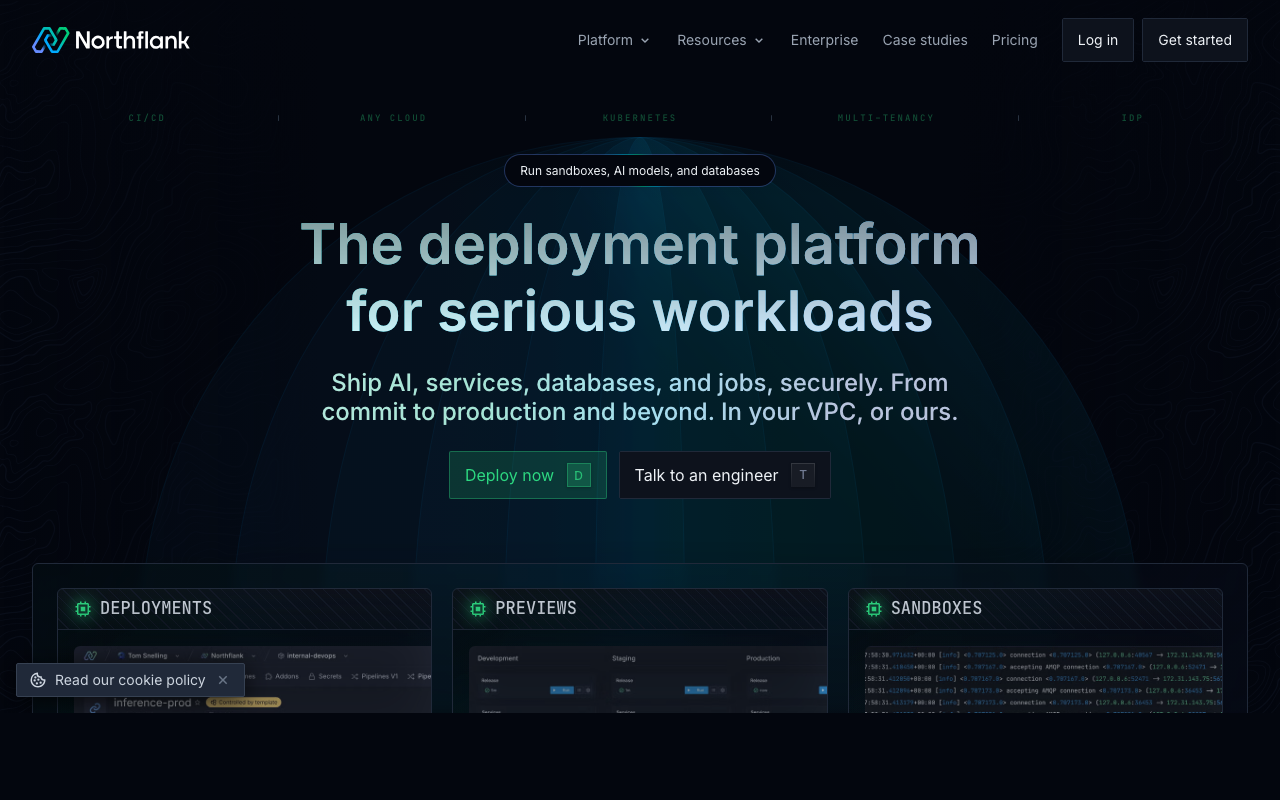Click the Previews chip icon
The height and width of the screenshot is (800, 1280).
pyautogui.click(x=478, y=608)
